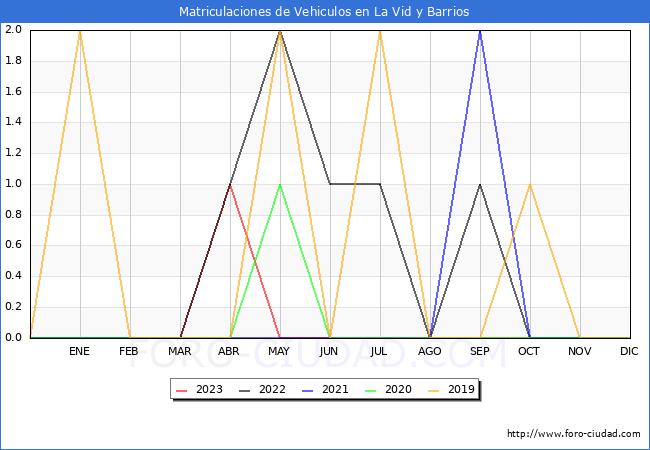Image resolution: width=650 pixels, height=450 pixels.
Task: Click the 1.4 y-axis value
Action: click(13, 122)
